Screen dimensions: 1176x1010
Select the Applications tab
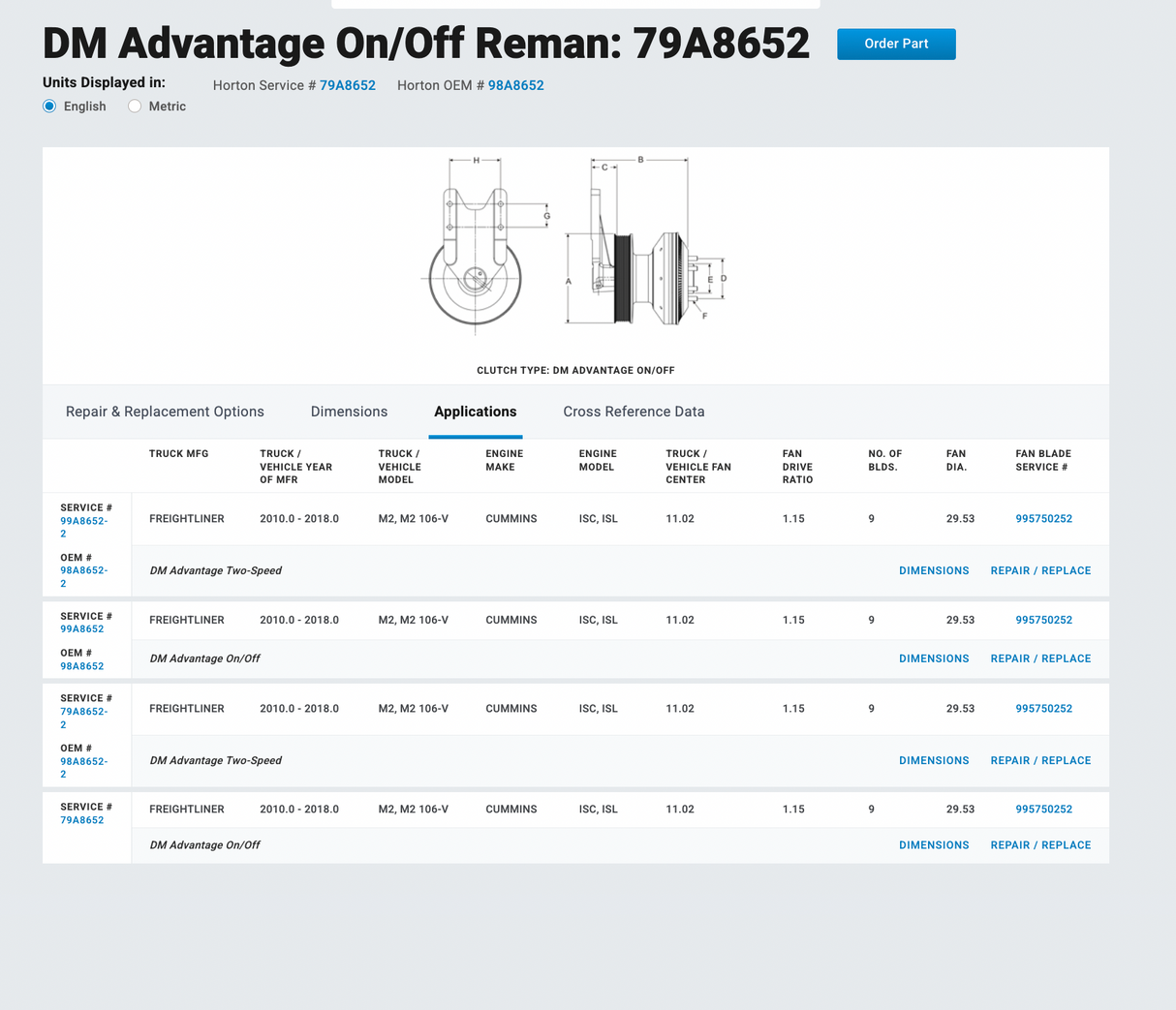(475, 412)
